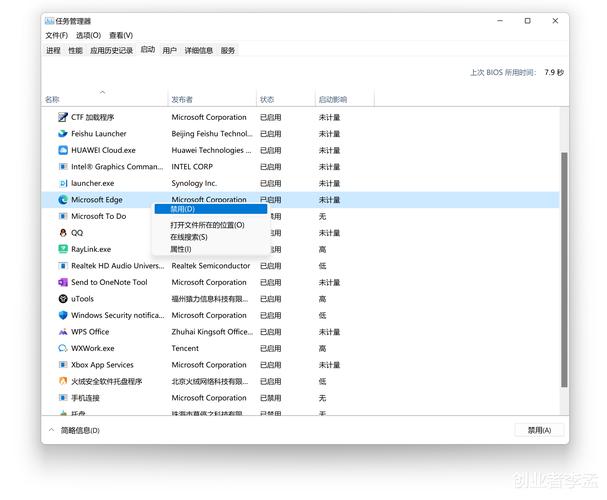Switch to the 性能 tab

(x=75, y=50)
